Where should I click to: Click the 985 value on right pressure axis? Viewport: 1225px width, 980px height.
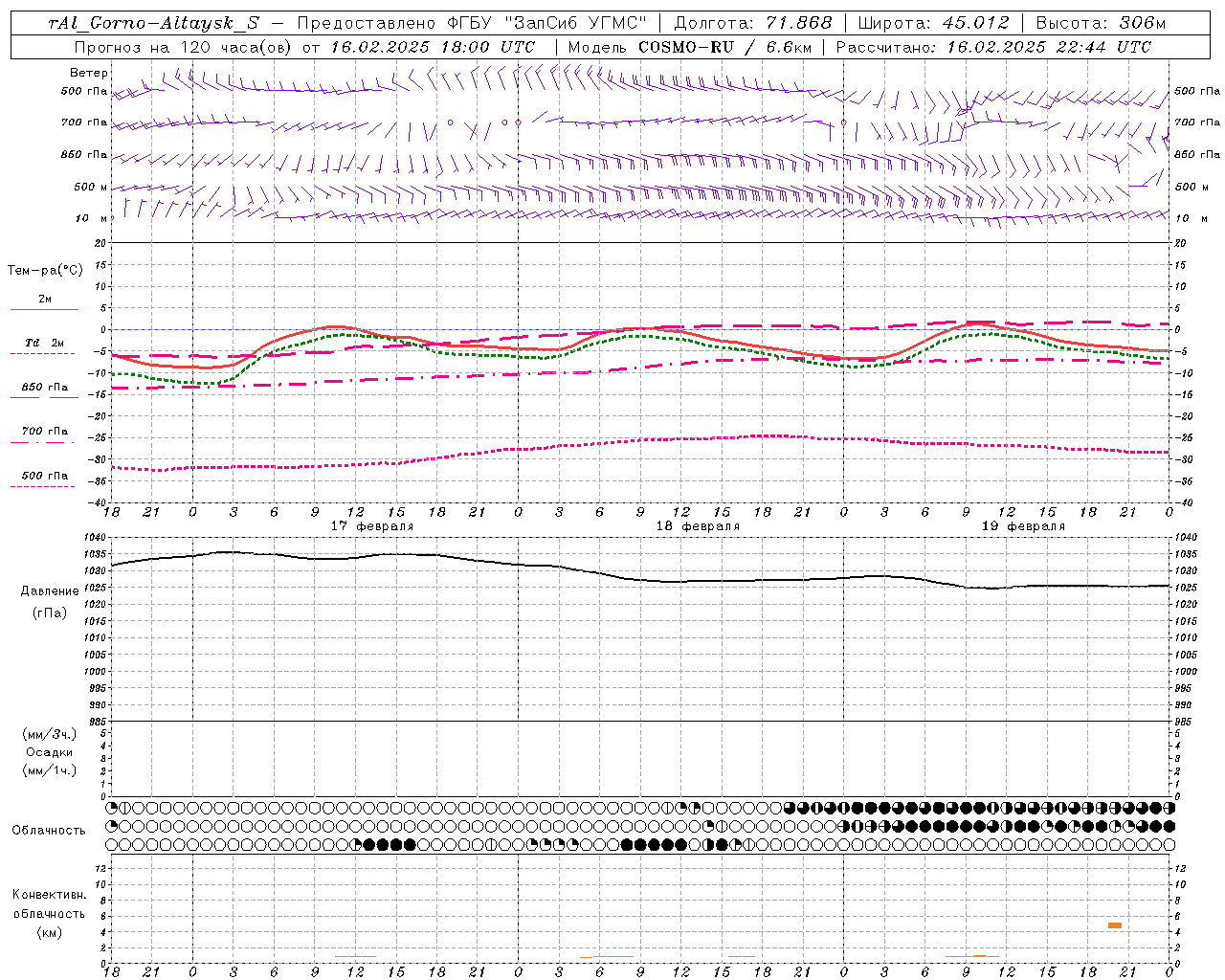pyautogui.click(x=1183, y=722)
